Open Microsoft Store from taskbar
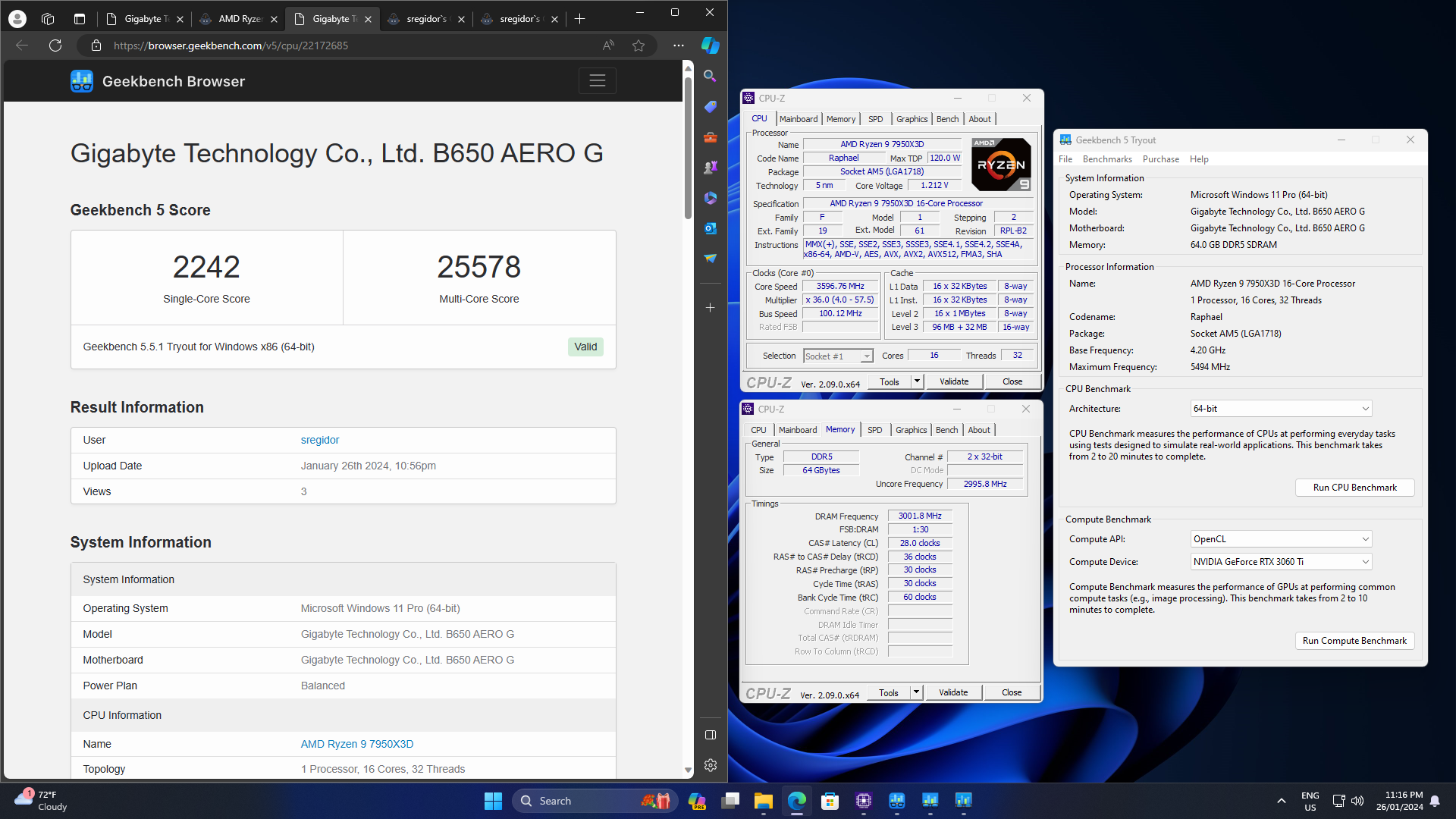1456x819 pixels. pyautogui.click(x=830, y=801)
